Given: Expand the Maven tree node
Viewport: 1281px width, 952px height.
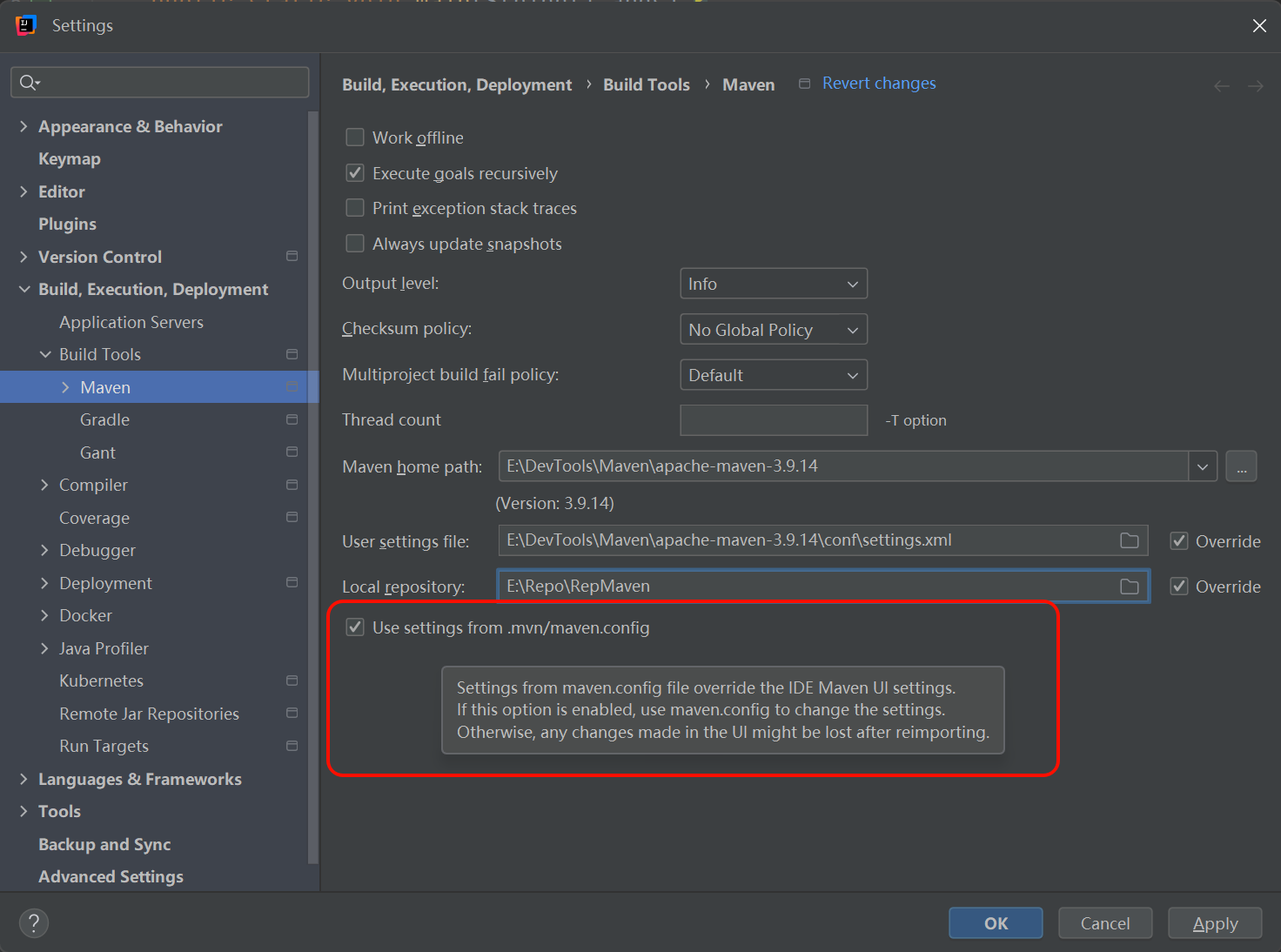Looking at the screenshot, I should [65, 387].
